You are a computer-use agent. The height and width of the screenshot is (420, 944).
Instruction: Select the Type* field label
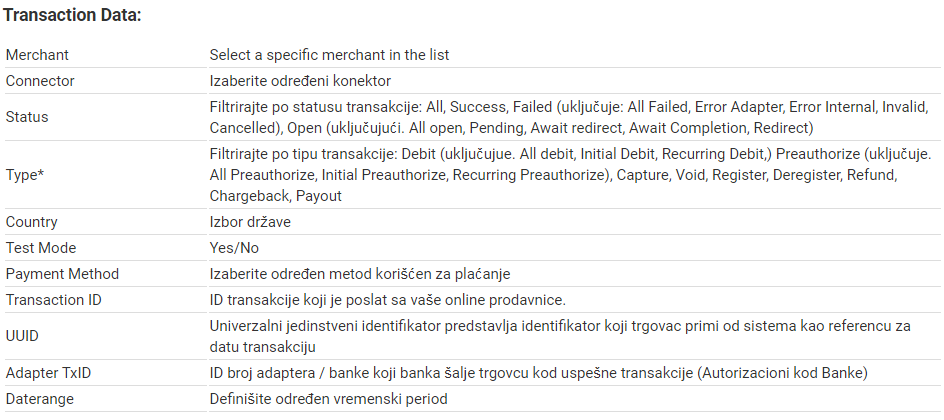(25, 175)
